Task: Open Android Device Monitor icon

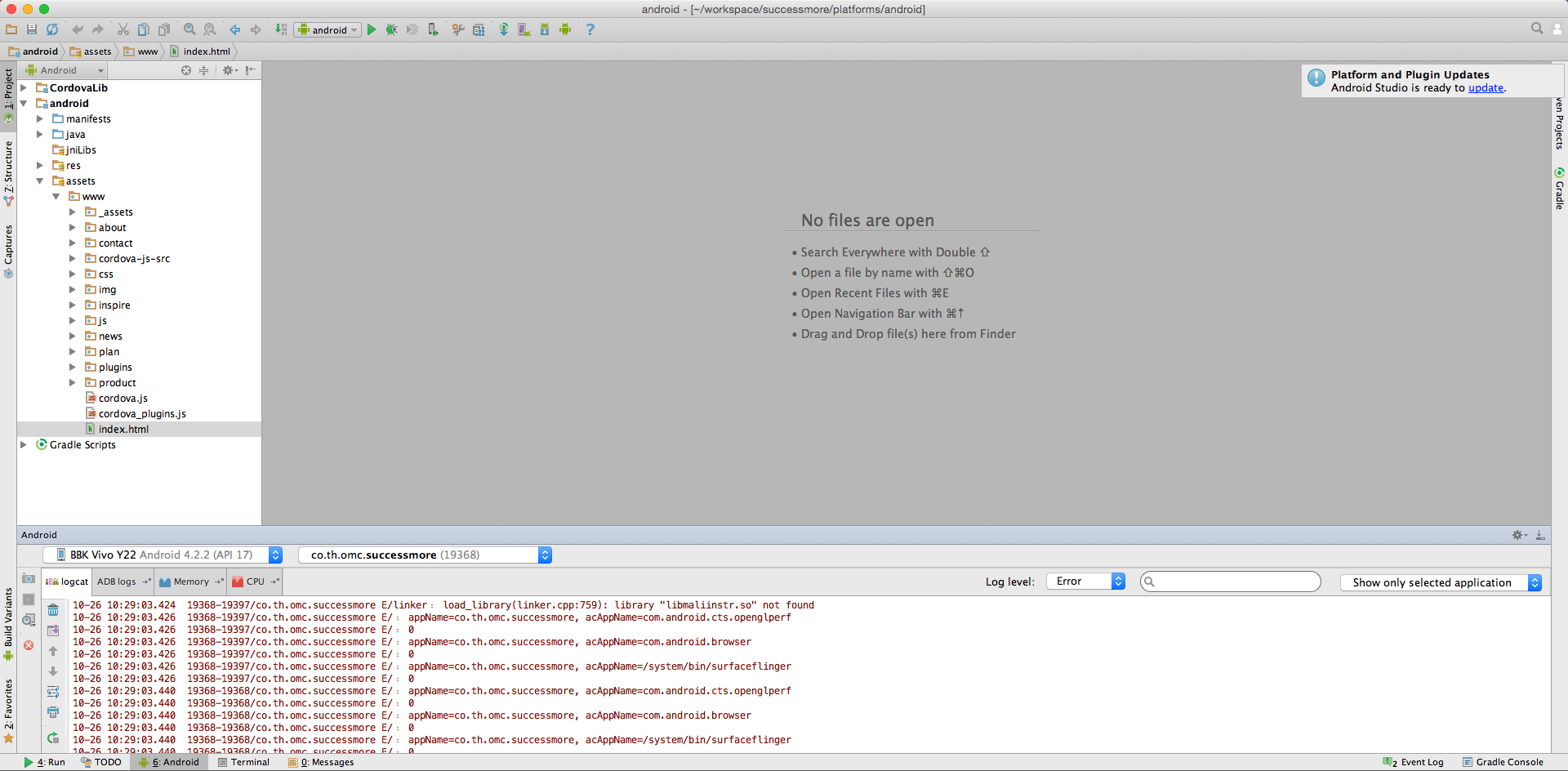Action: click(x=565, y=29)
